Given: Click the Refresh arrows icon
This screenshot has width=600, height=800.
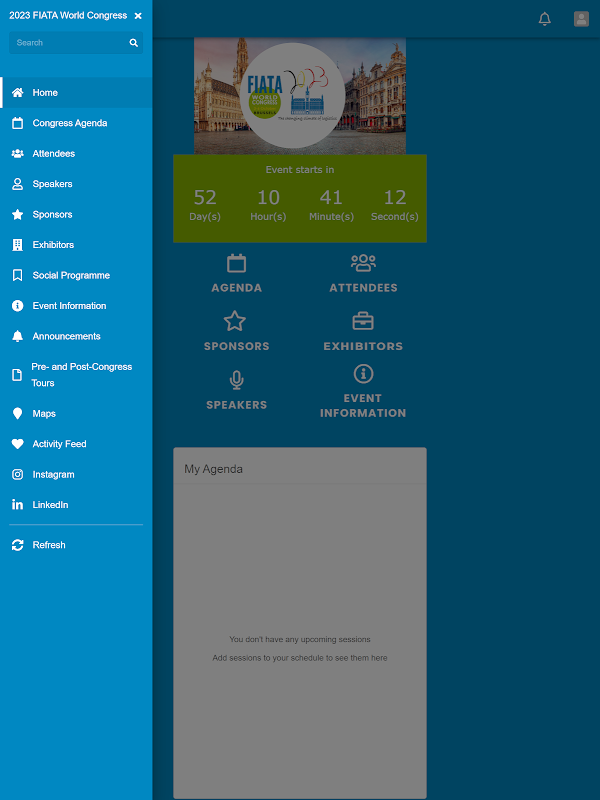Looking at the screenshot, I should pos(17,545).
